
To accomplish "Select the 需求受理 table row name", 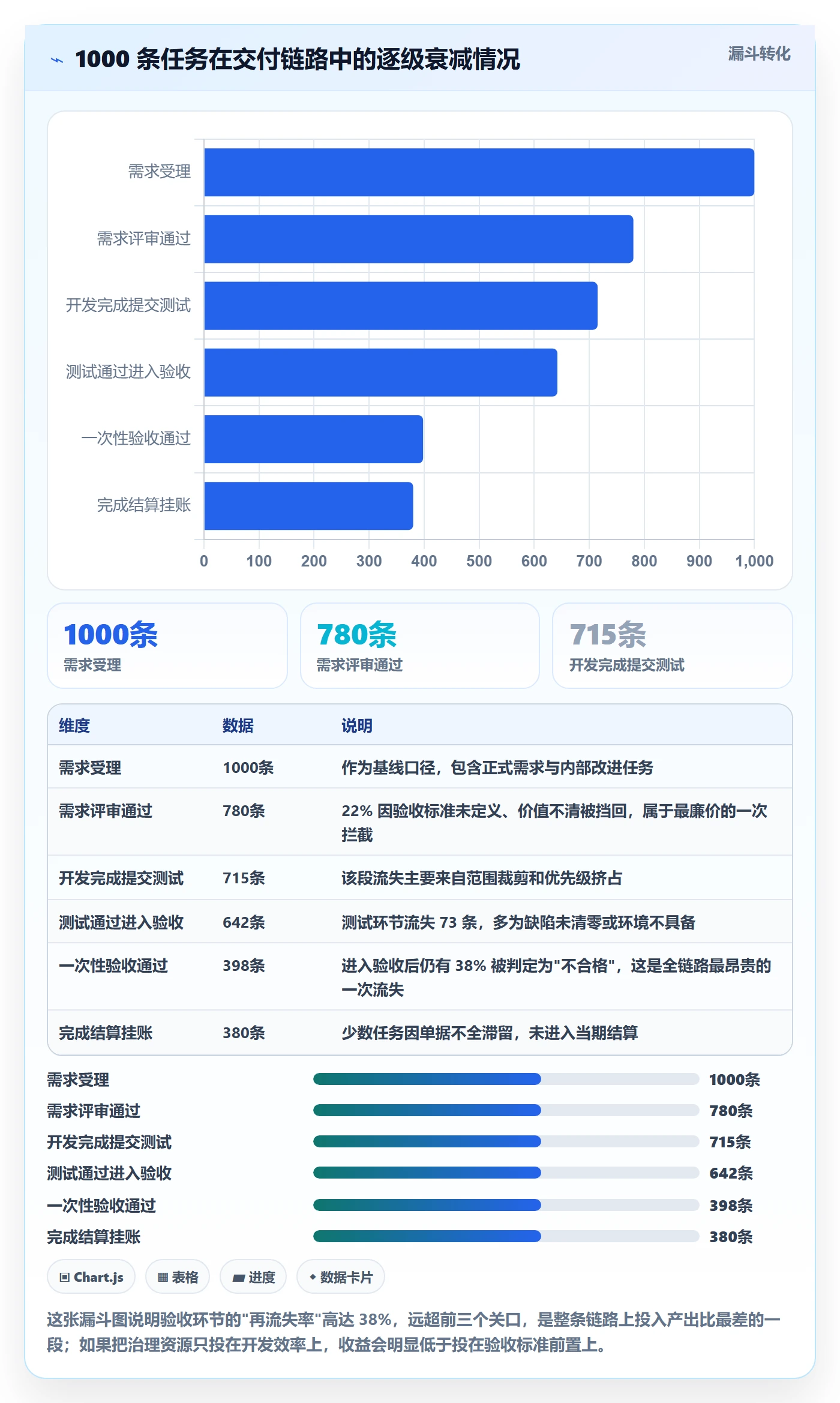I will [90, 768].
